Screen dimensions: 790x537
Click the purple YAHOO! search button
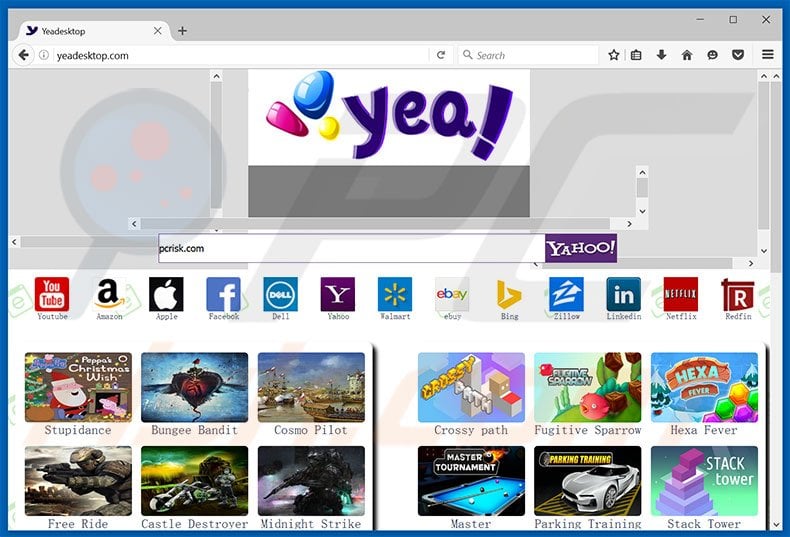tap(581, 248)
